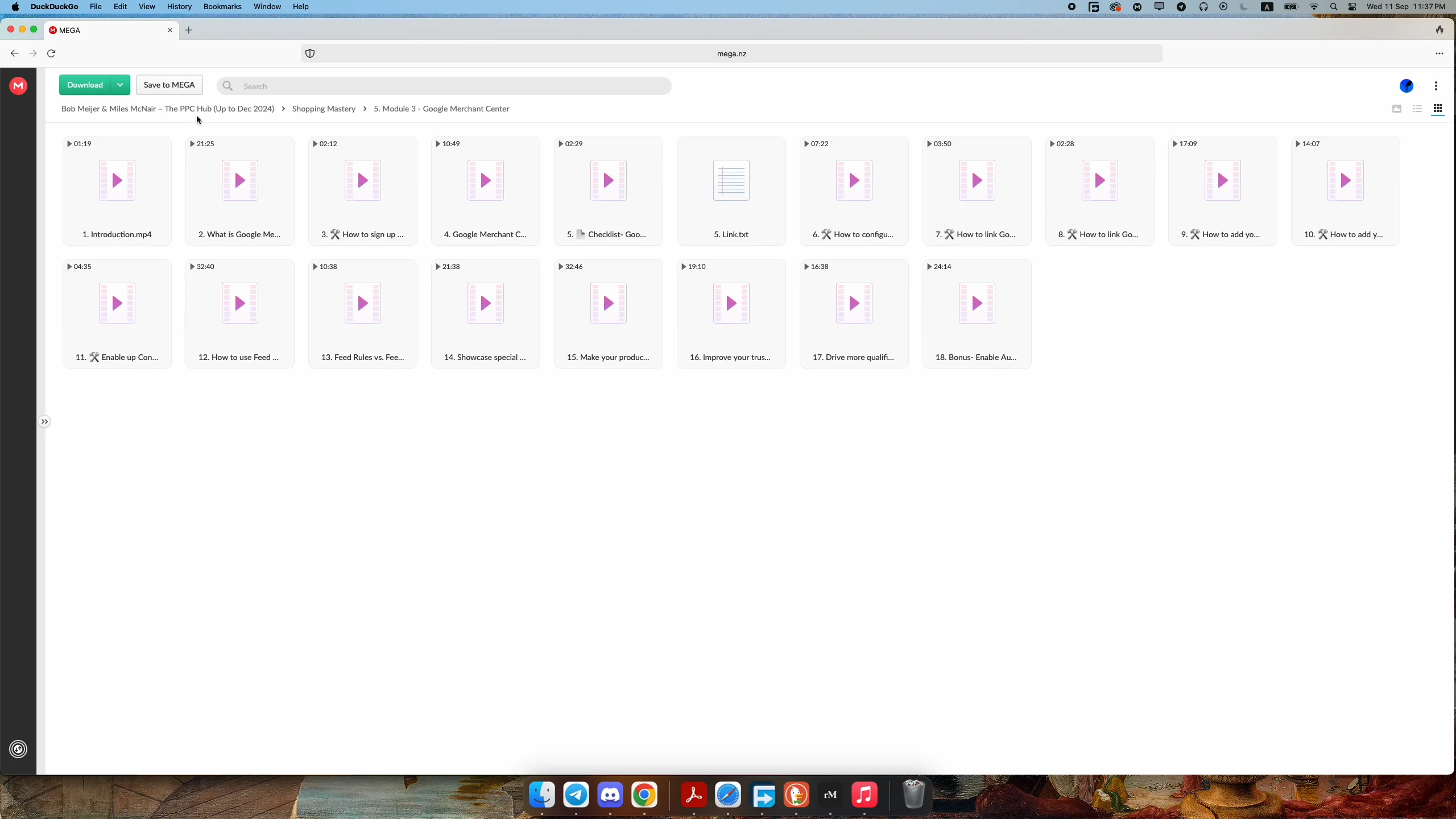Open the Bookmarks menu
This screenshot has width=1456, height=819.
pos(222,7)
